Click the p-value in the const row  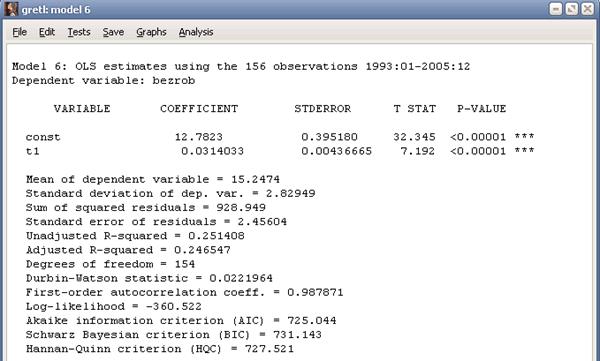[478, 137]
